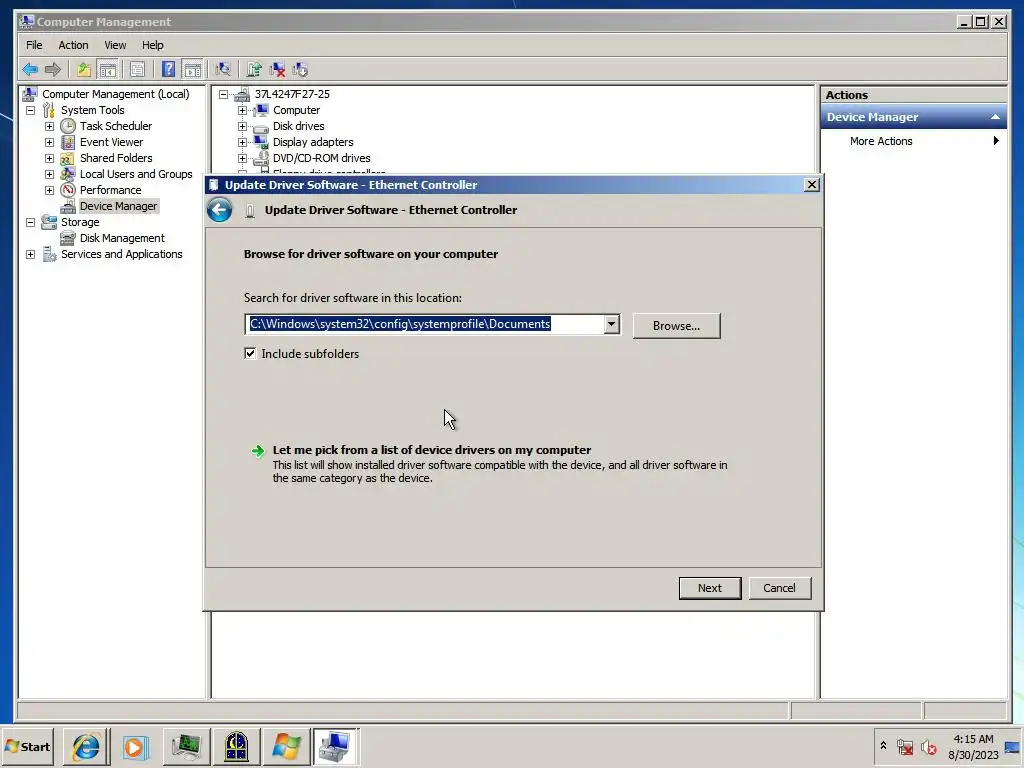The width and height of the screenshot is (1024, 768).
Task: Toggle Show/Hide Action Pane toolbar icon
Action: [x=193, y=69]
